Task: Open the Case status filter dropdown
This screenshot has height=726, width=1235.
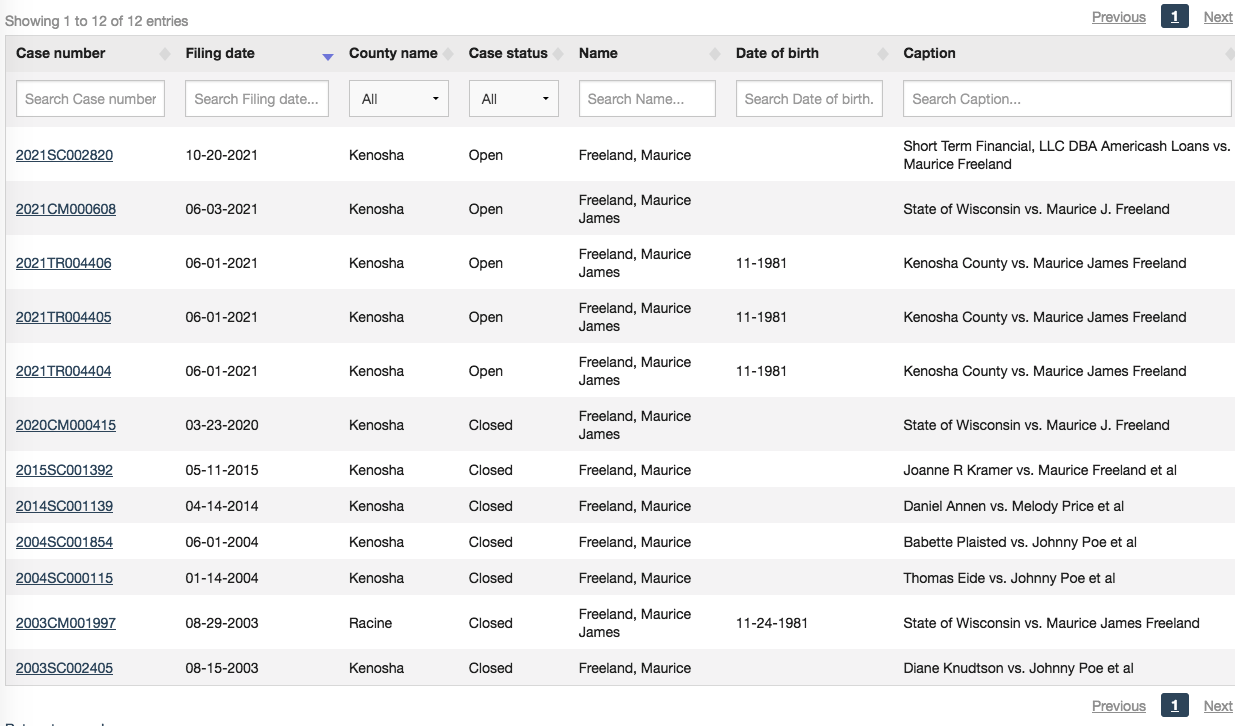Action: (x=514, y=99)
